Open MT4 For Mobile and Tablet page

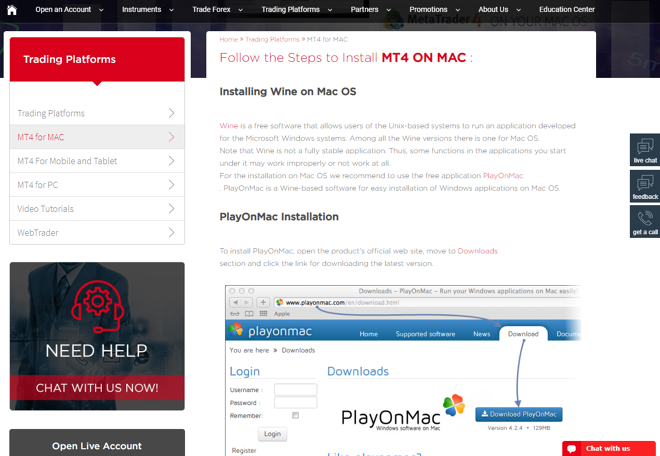pyautogui.click(x=97, y=161)
